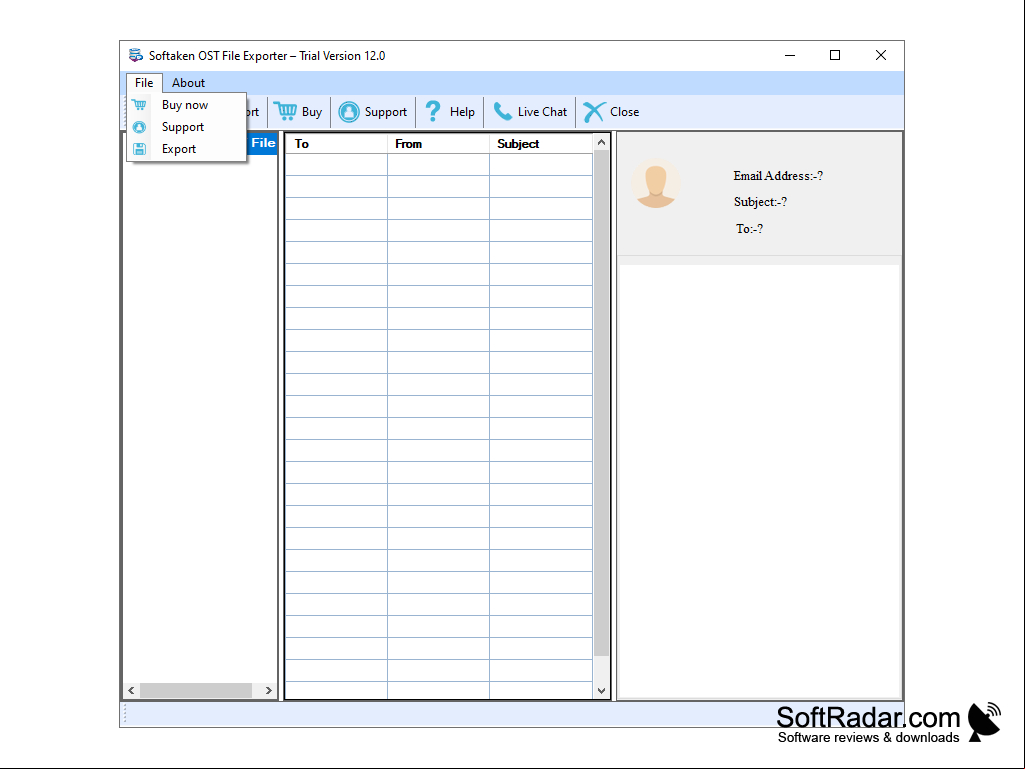This screenshot has width=1025, height=769.
Task: Click the shopping cart icon beside Buy now
Action: tap(139, 105)
